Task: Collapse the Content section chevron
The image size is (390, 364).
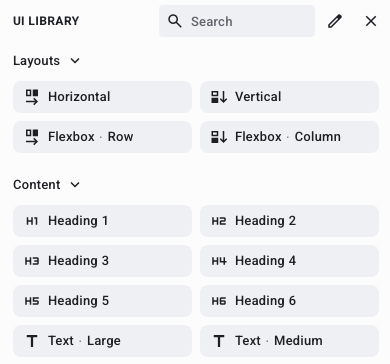Action: [x=75, y=185]
